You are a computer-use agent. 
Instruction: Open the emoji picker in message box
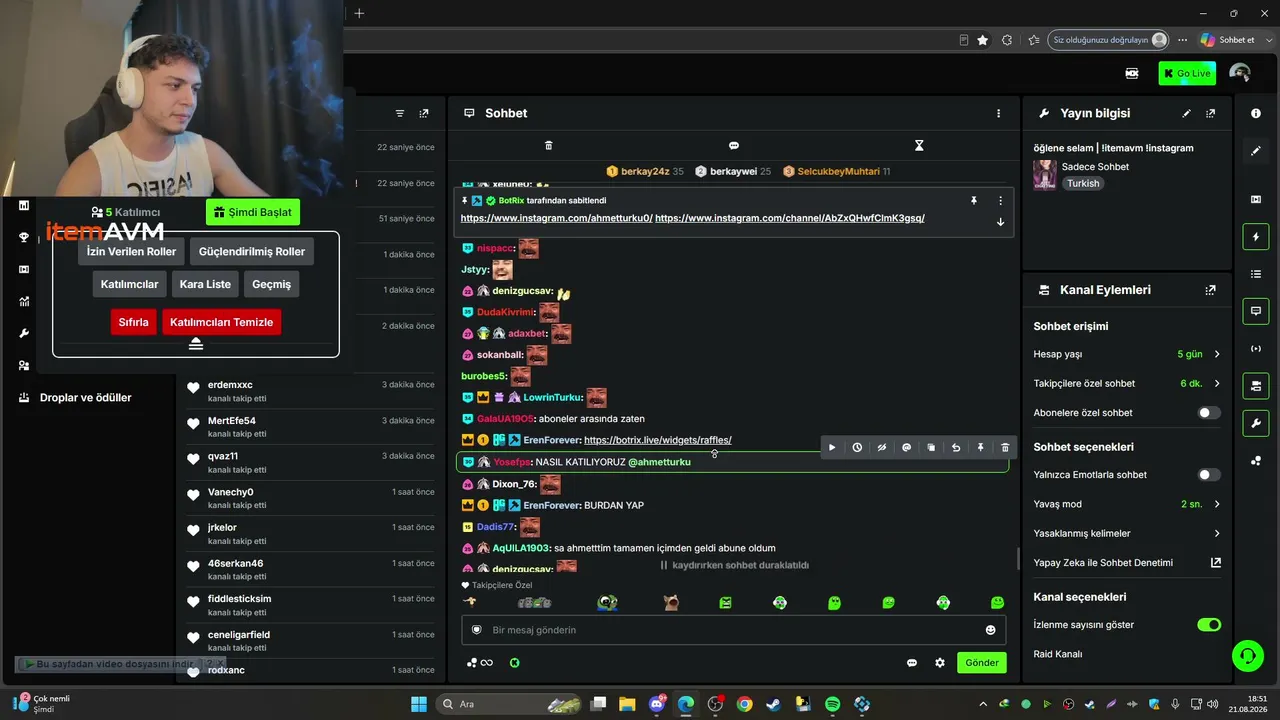tap(991, 630)
